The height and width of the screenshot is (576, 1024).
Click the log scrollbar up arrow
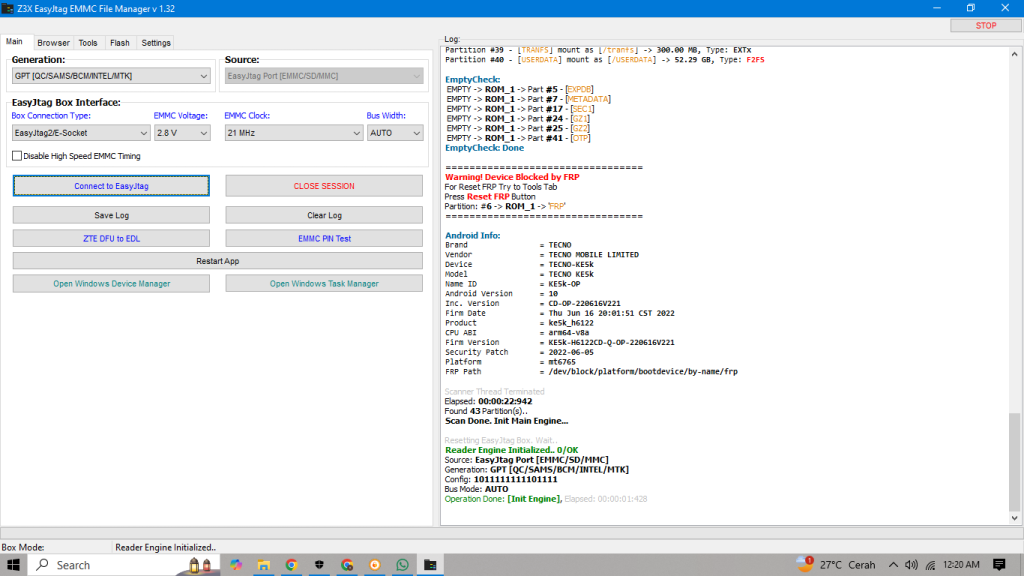pos(1014,54)
